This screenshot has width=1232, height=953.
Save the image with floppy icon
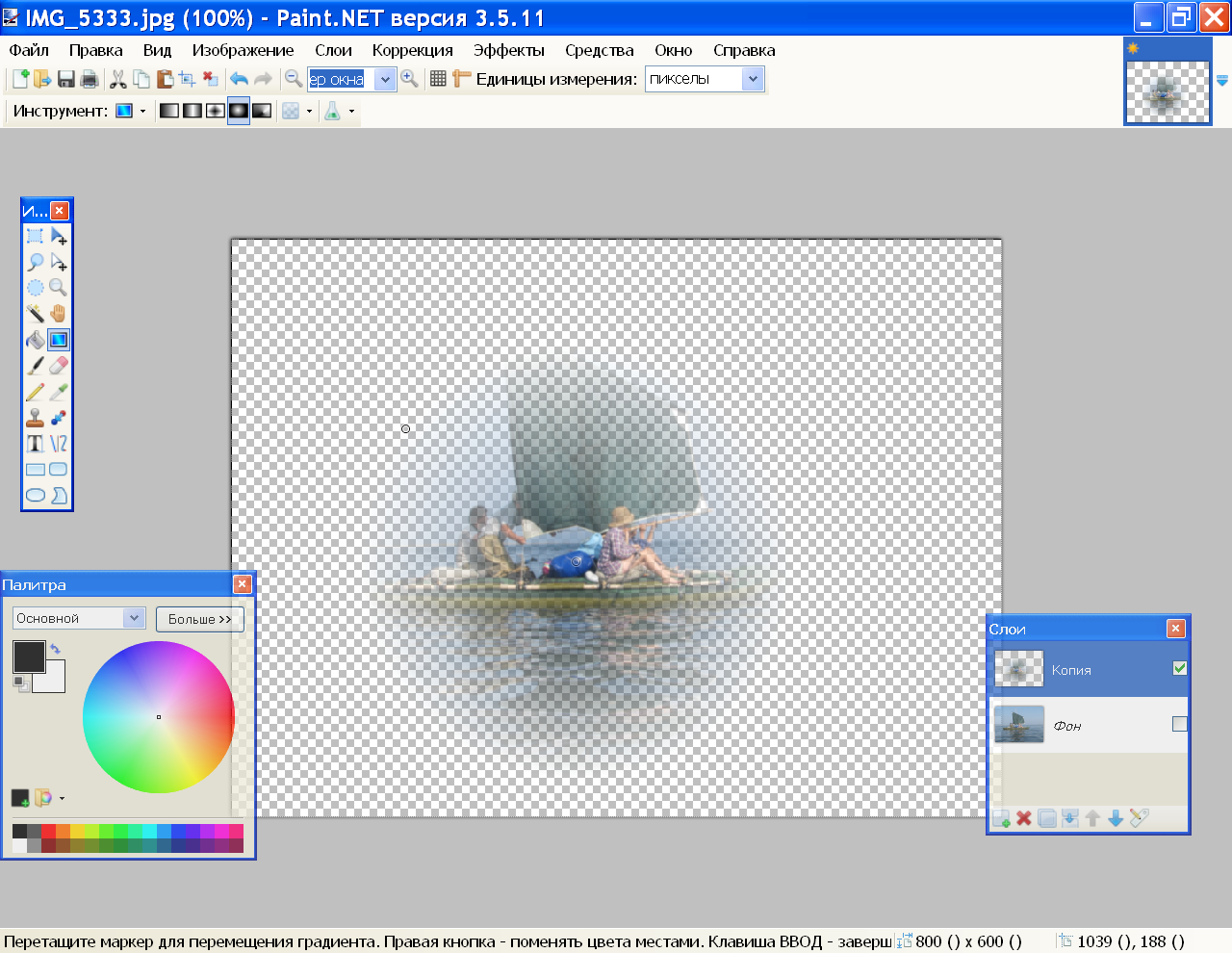(x=66, y=79)
